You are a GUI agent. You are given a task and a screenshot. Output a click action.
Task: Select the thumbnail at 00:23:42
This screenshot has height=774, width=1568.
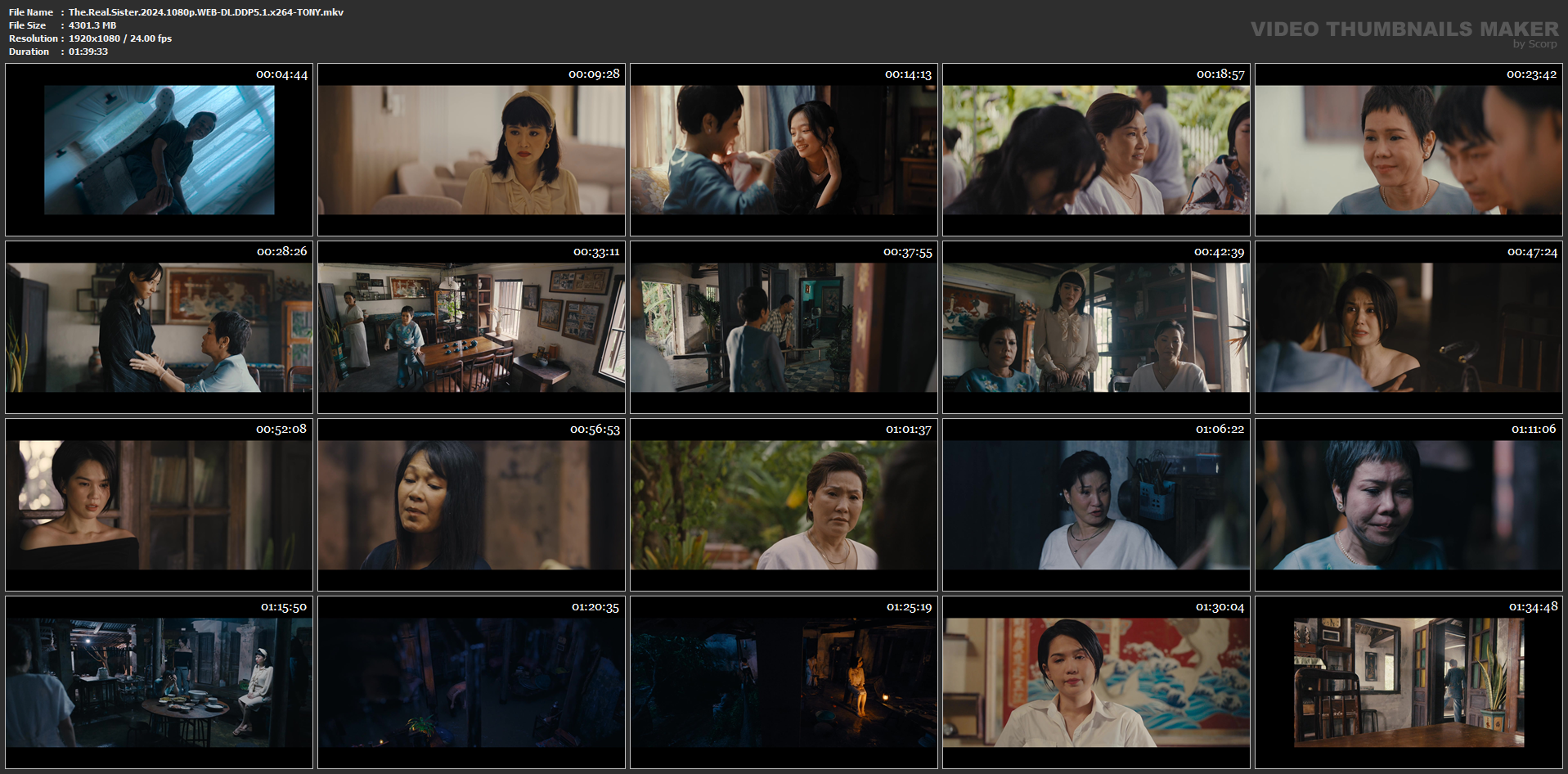pos(1409,150)
